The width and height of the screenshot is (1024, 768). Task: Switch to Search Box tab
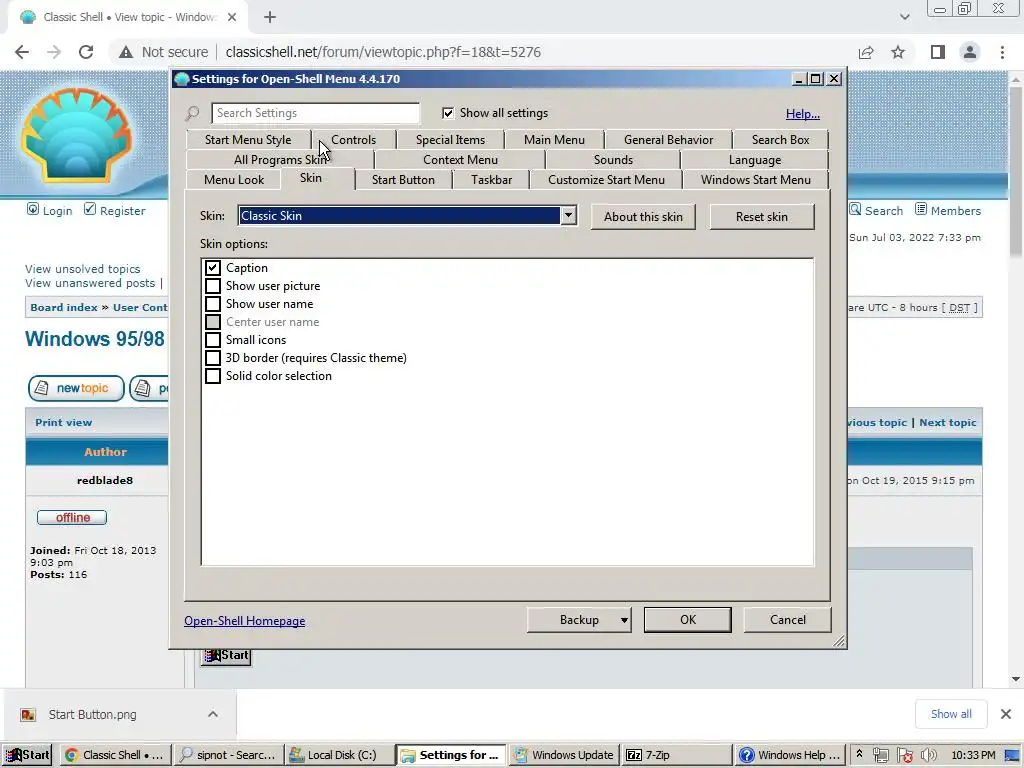pos(780,140)
